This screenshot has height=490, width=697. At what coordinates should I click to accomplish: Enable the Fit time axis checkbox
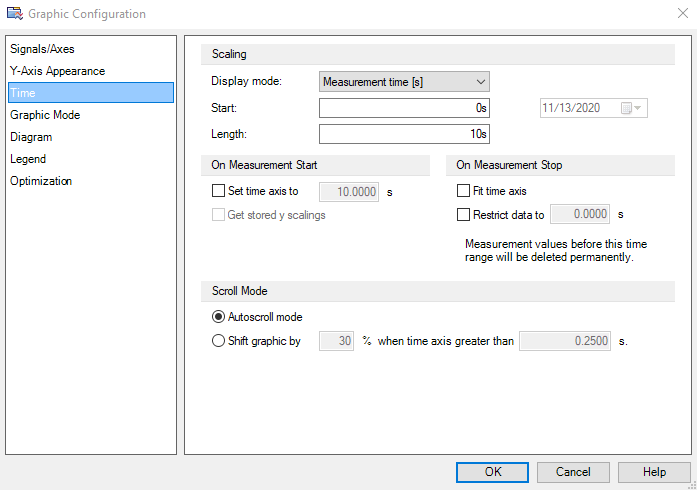(x=463, y=191)
